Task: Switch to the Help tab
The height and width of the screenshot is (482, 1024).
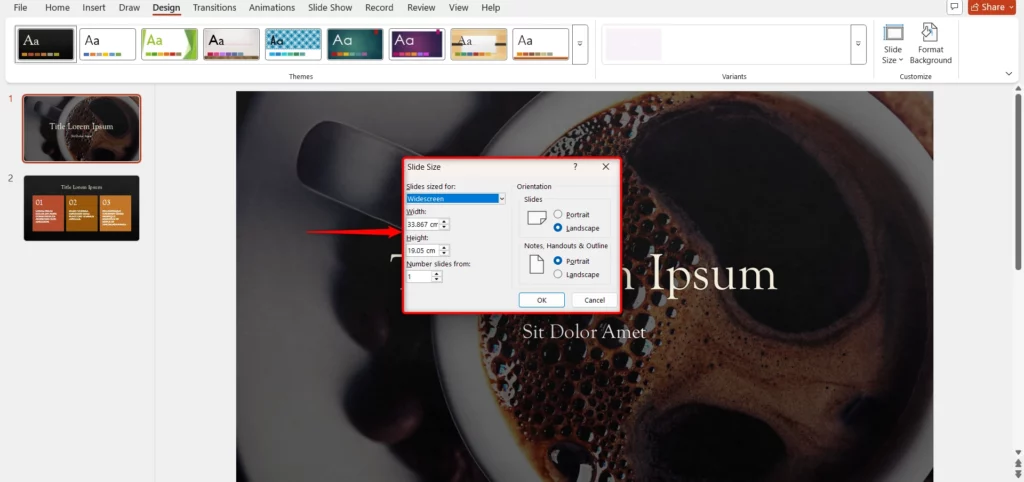Action: [490, 8]
